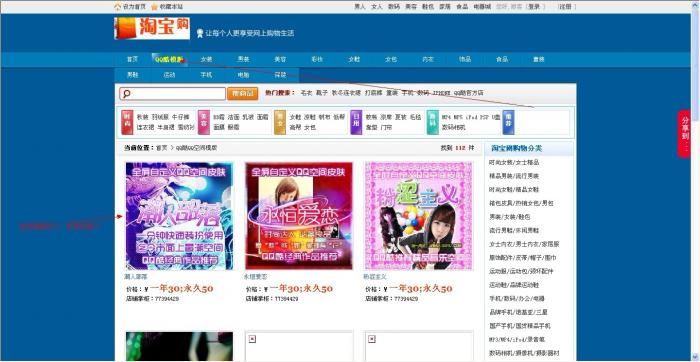Click the 毛衣 hot search link
The height and width of the screenshot is (362, 700).
tap(306, 93)
